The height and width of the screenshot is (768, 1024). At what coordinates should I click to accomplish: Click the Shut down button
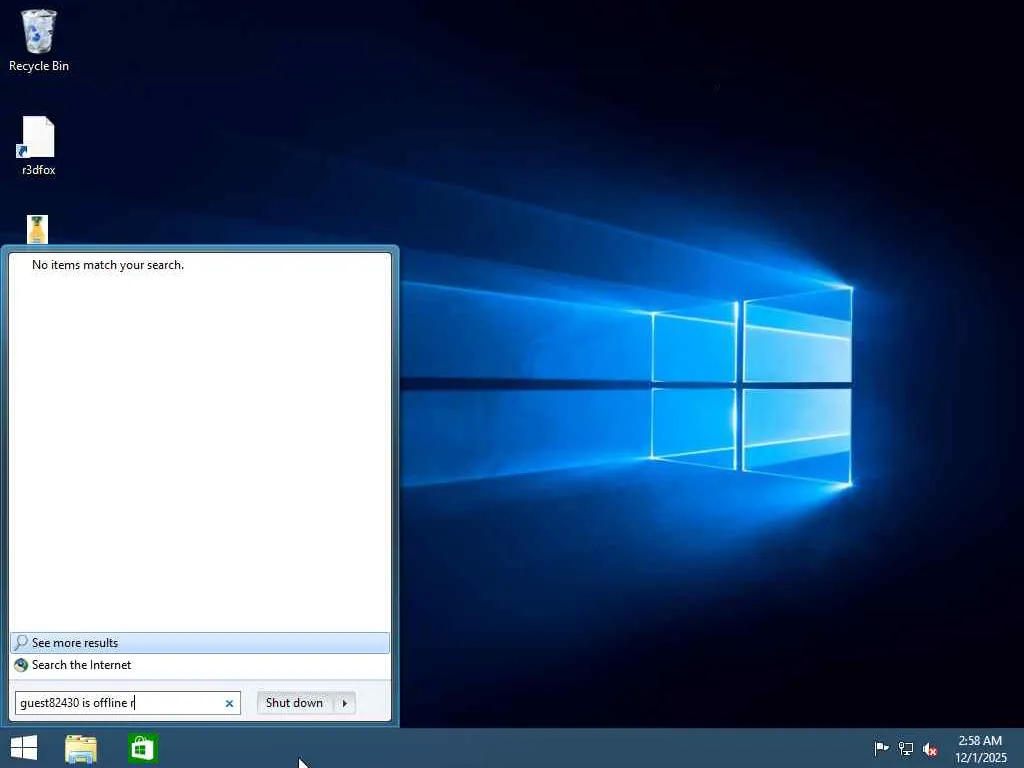[295, 703]
